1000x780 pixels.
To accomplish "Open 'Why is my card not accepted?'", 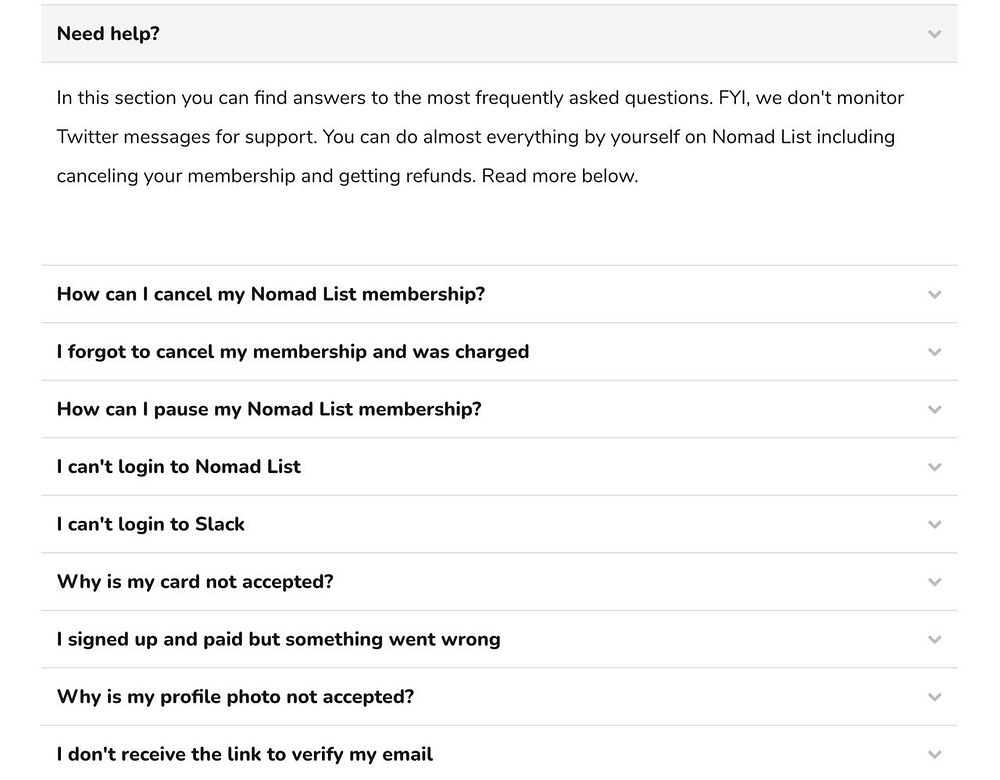I will 195,582.
